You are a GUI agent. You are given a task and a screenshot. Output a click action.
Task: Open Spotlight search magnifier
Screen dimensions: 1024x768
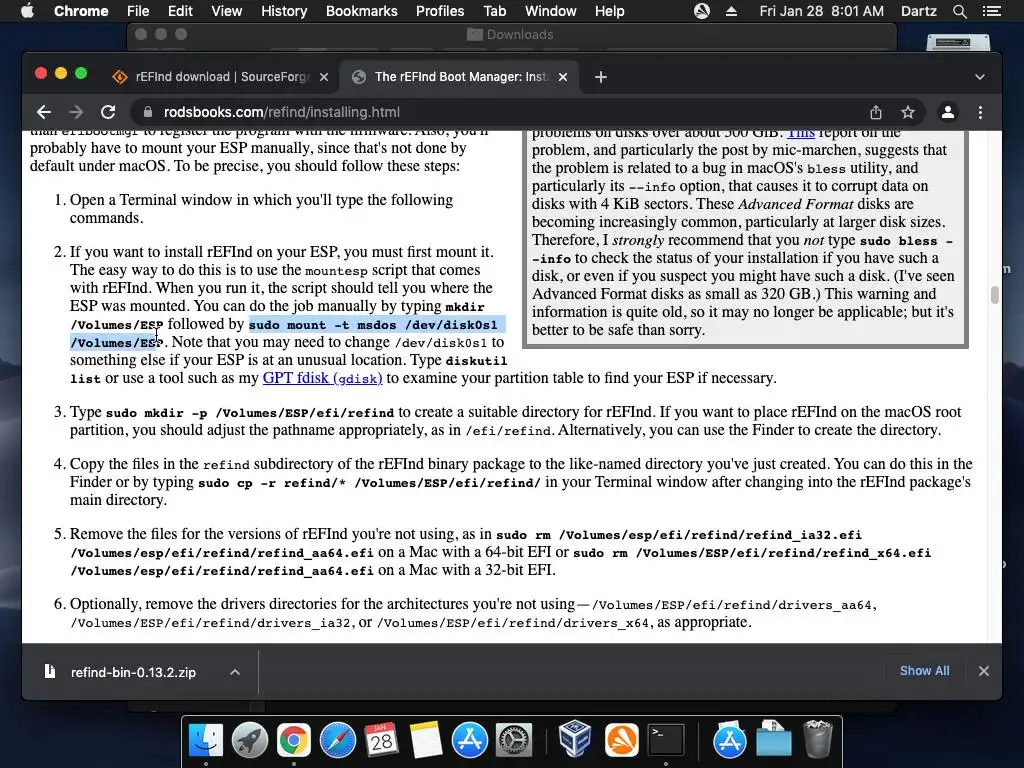pos(959,11)
